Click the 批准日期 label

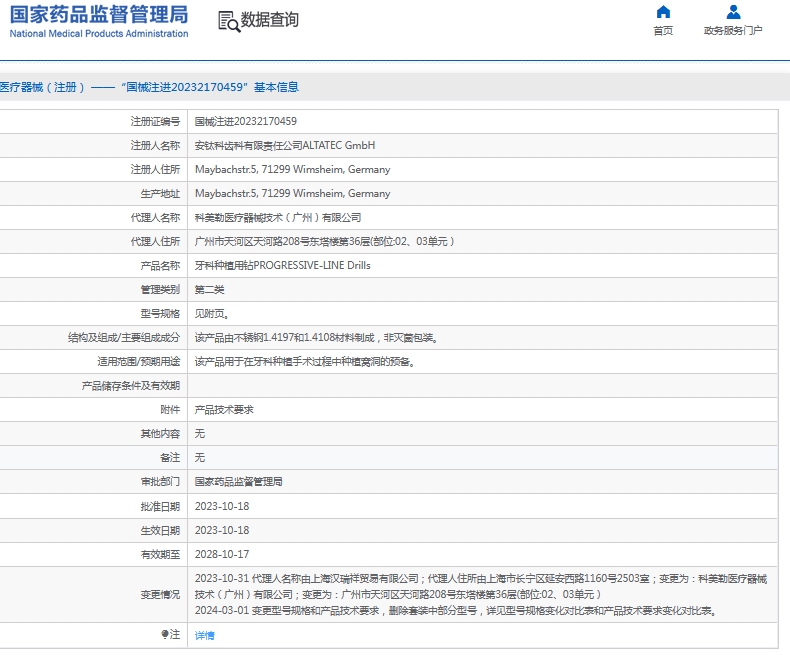tap(160, 506)
